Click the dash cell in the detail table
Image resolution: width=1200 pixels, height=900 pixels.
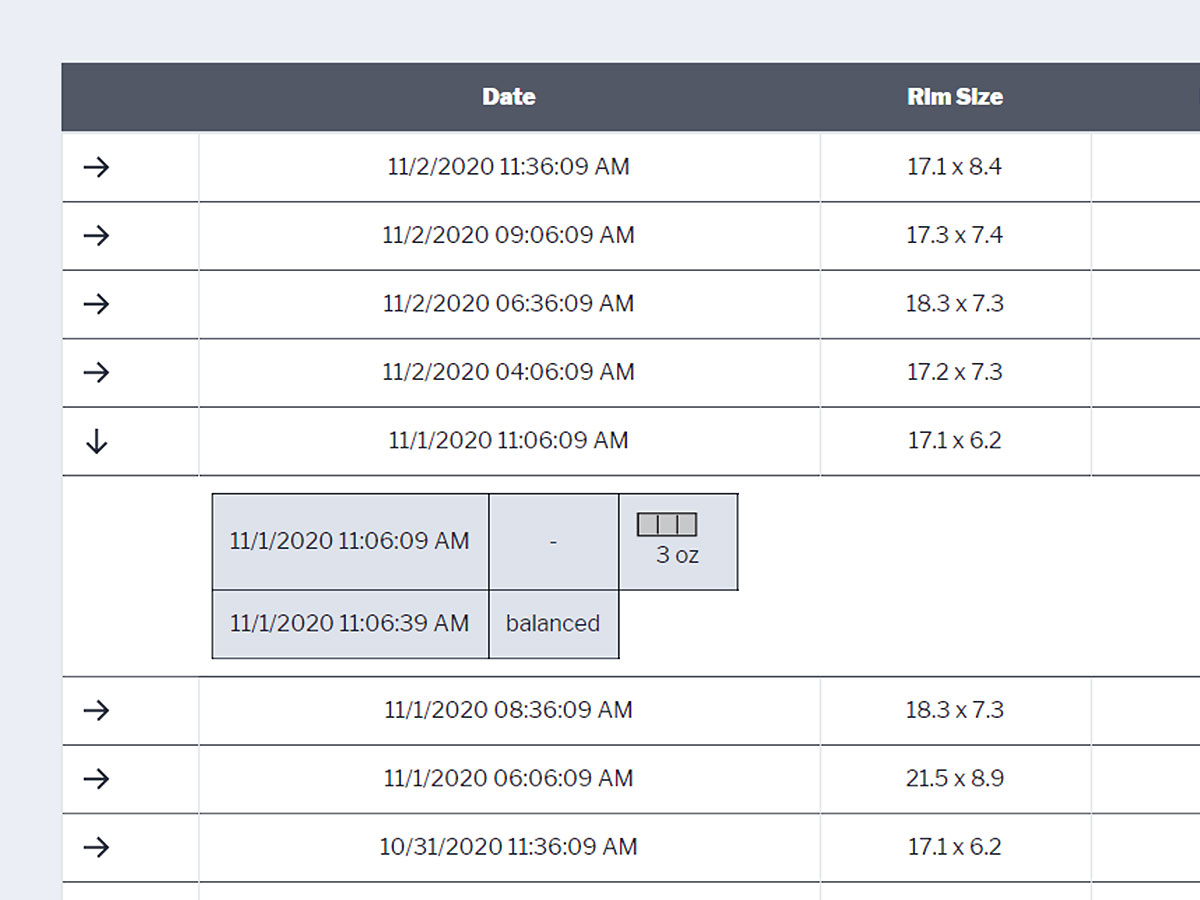553,541
